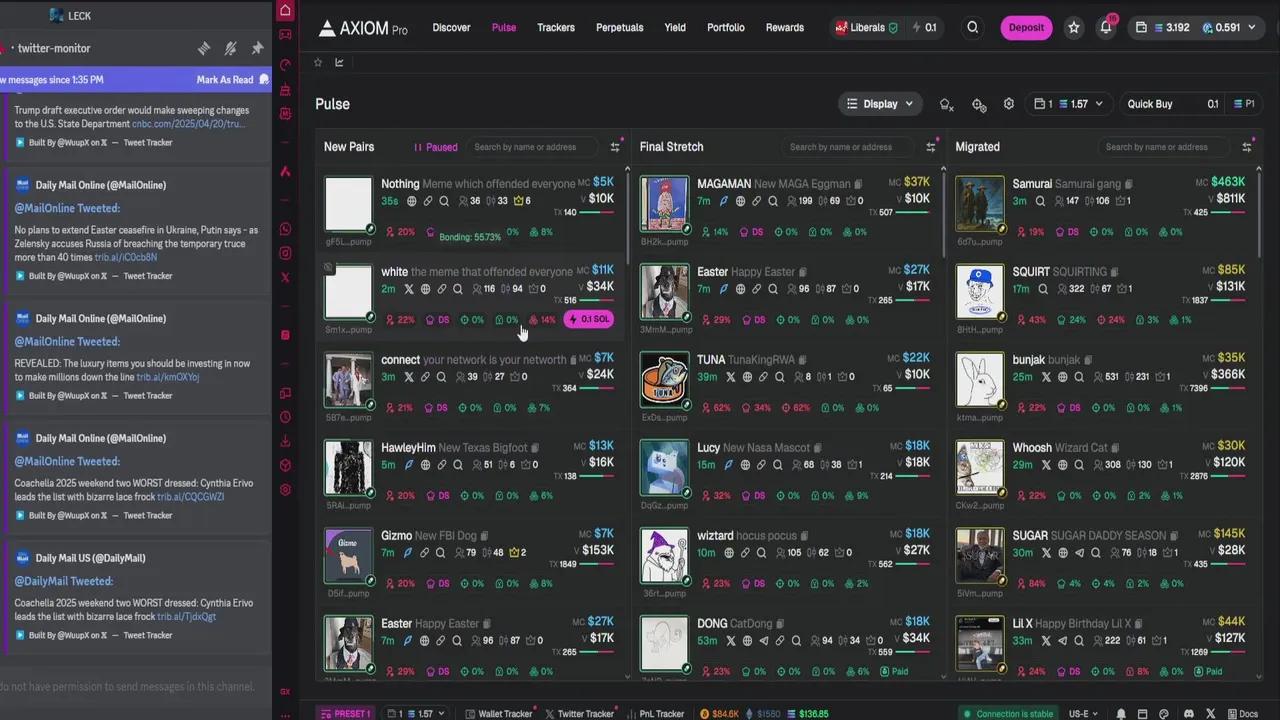The height and width of the screenshot is (720, 1280).
Task: Buy white token with 0.1 SOL button
Action: (x=589, y=319)
